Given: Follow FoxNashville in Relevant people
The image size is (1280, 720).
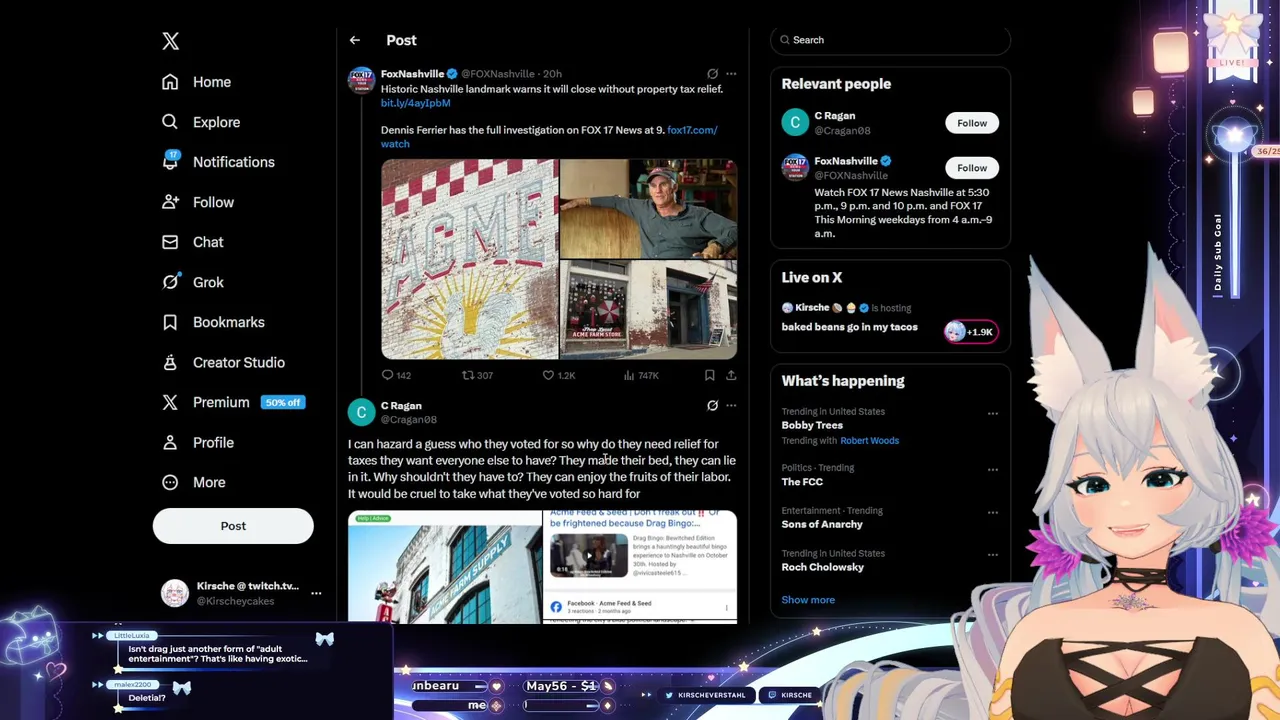Looking at the screenshot, I should pyautogui.click(x=972, y=168).
